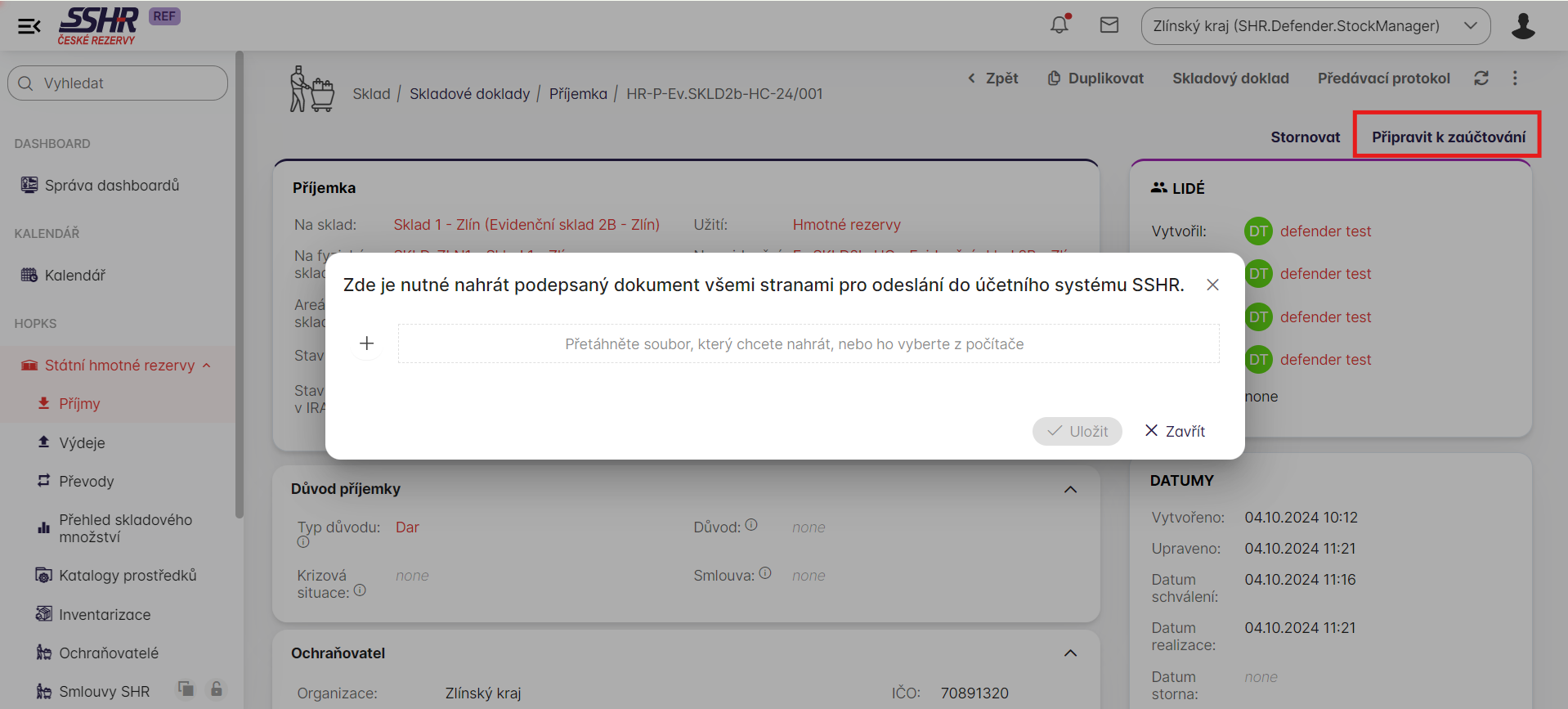Open Výdeje in the sidebar
Viewport: 1568px width, 709px height.
pyautogui.click(x=82, y=442)
